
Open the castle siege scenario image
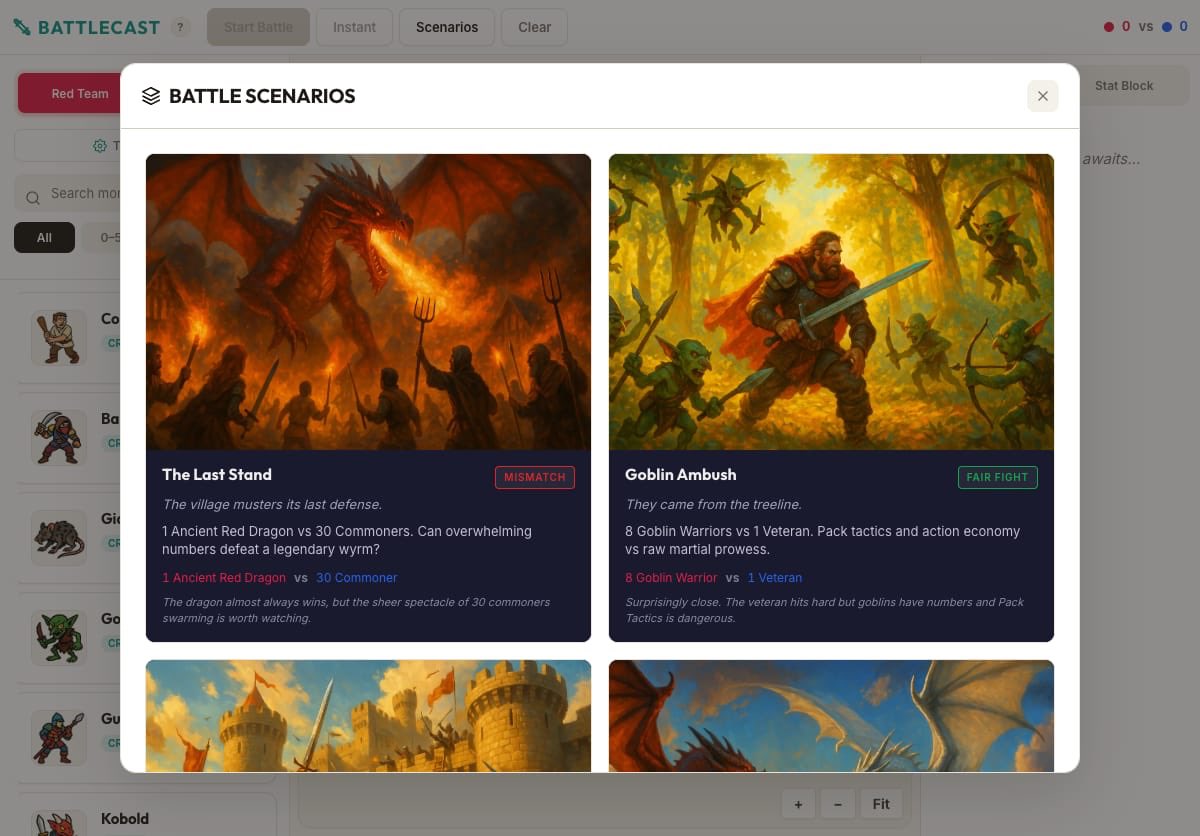pos(368,716)
